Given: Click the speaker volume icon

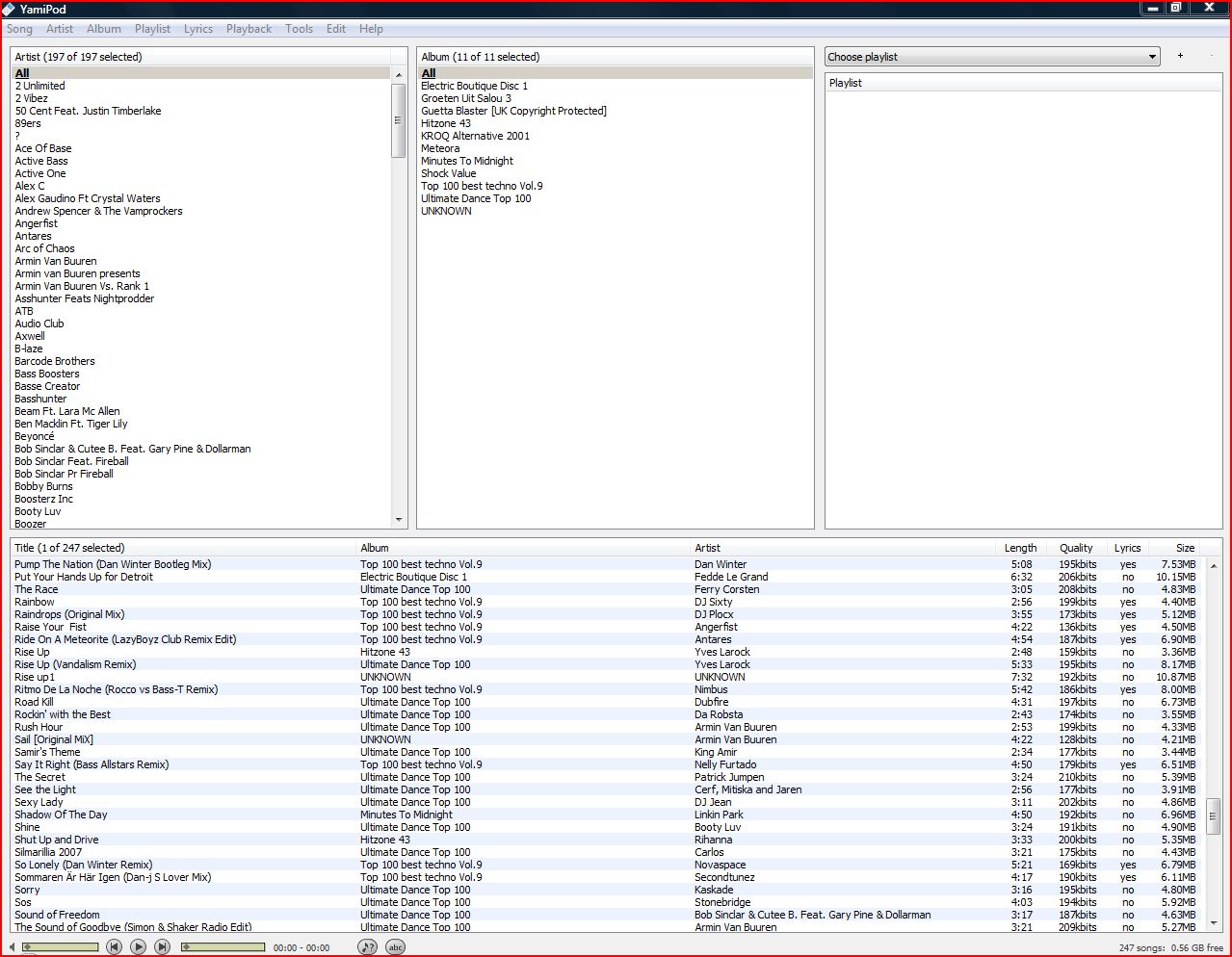Looking at the screenshot, I should point(13,947).
